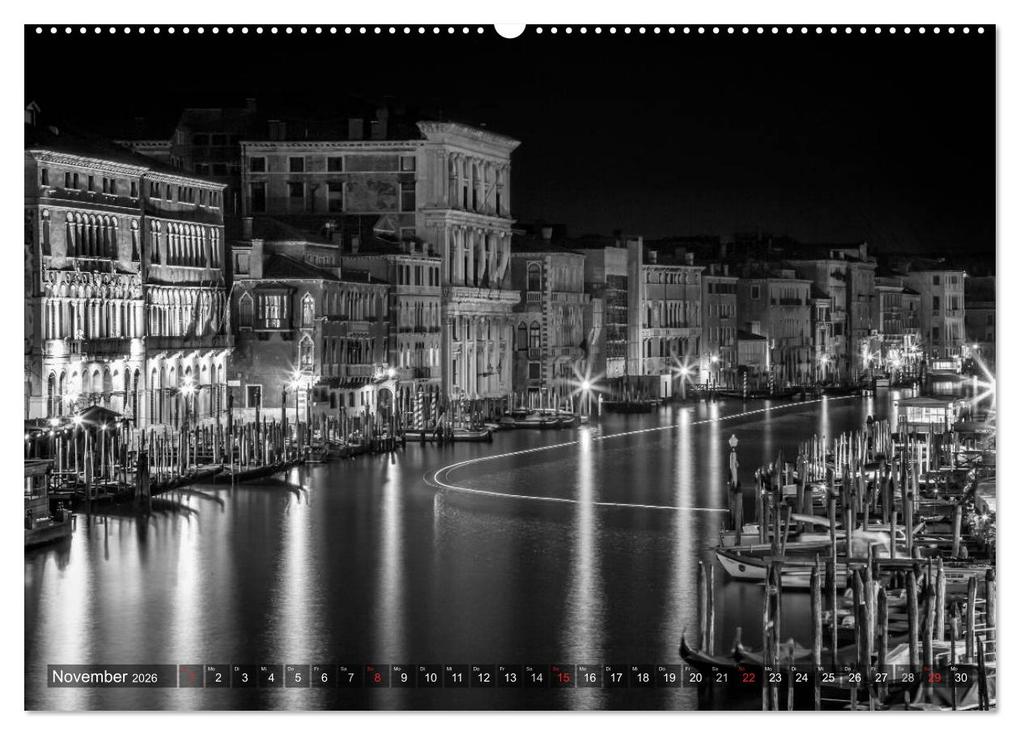The image size is (1020, 735).
Task: Click the year 2026 text
Action: coord(144,678)
